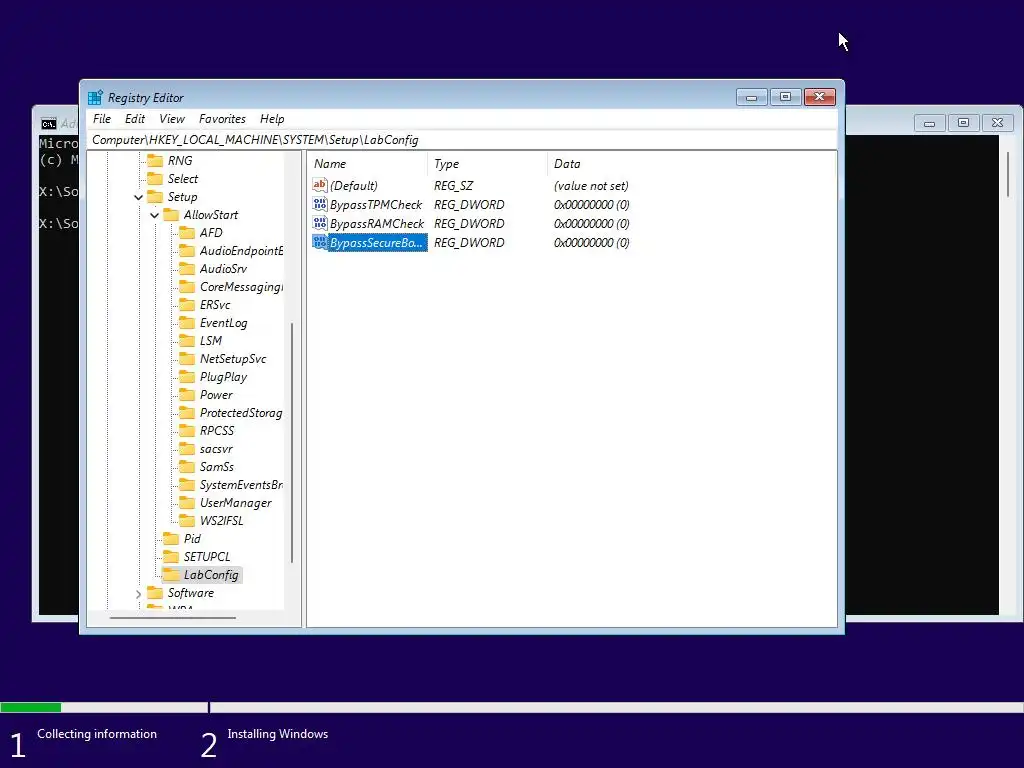Click BypassRAMCheck REG_DWORD type cell
This screenshot has width=1024, height=768.
point(469,223)
